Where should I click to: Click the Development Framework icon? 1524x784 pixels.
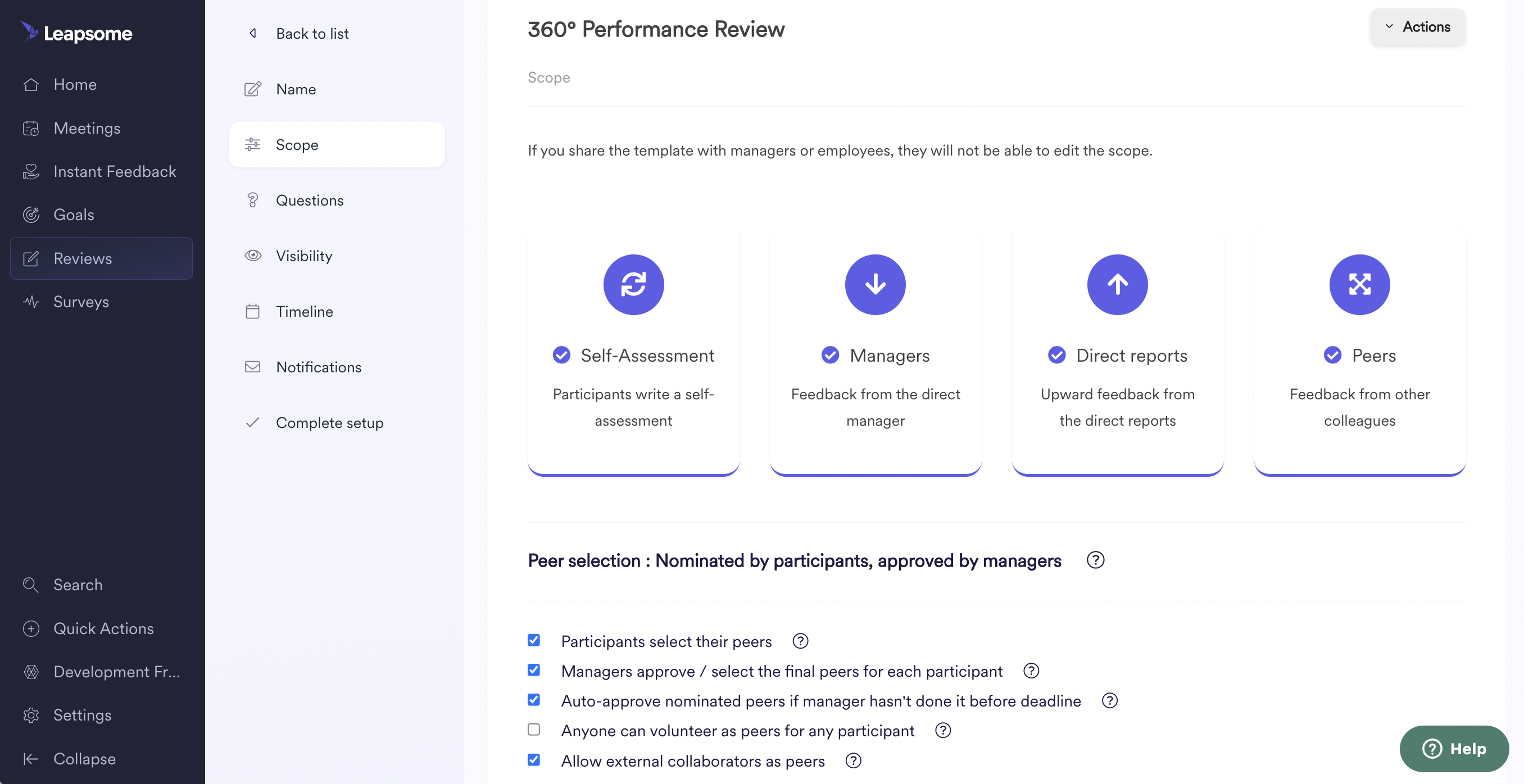click(x=31, y=672)
